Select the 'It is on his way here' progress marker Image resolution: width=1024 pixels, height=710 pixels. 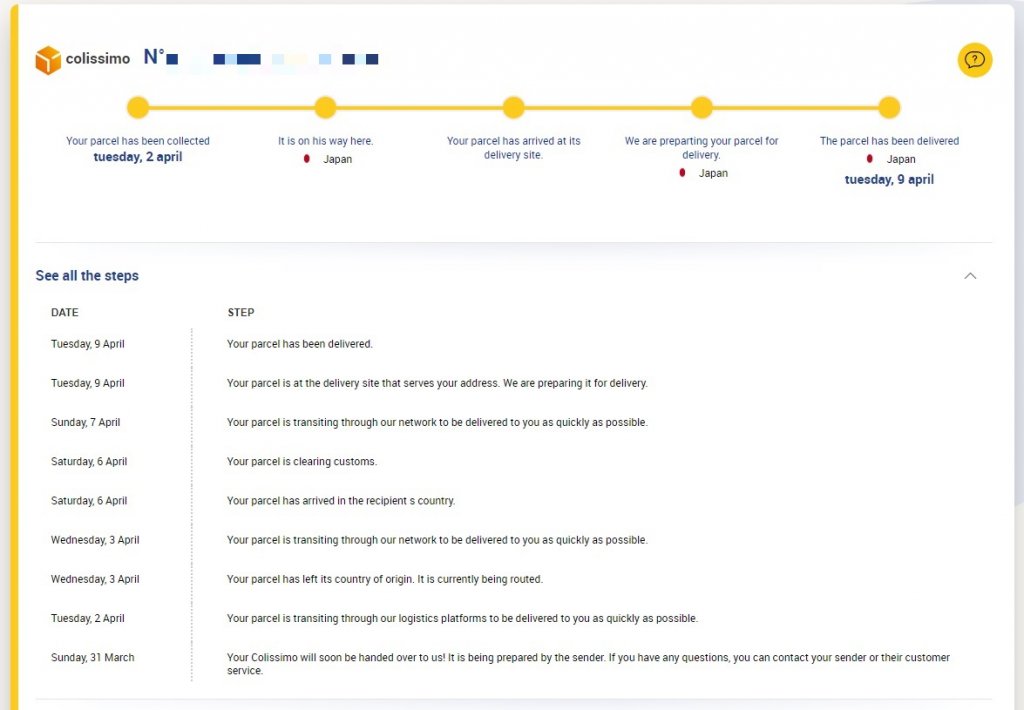(x=325, y=108)
